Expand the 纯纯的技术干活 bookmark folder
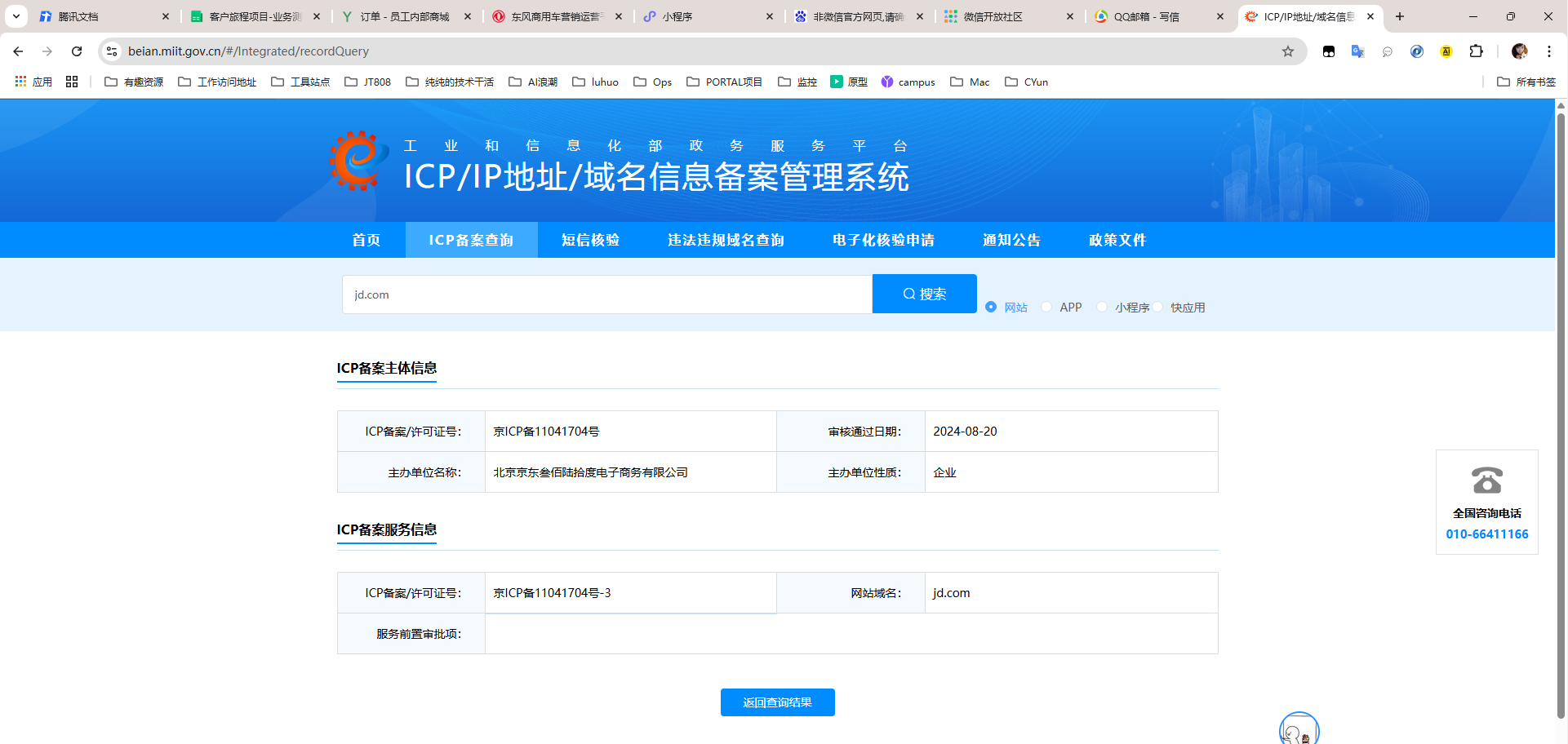 point(450,82)
